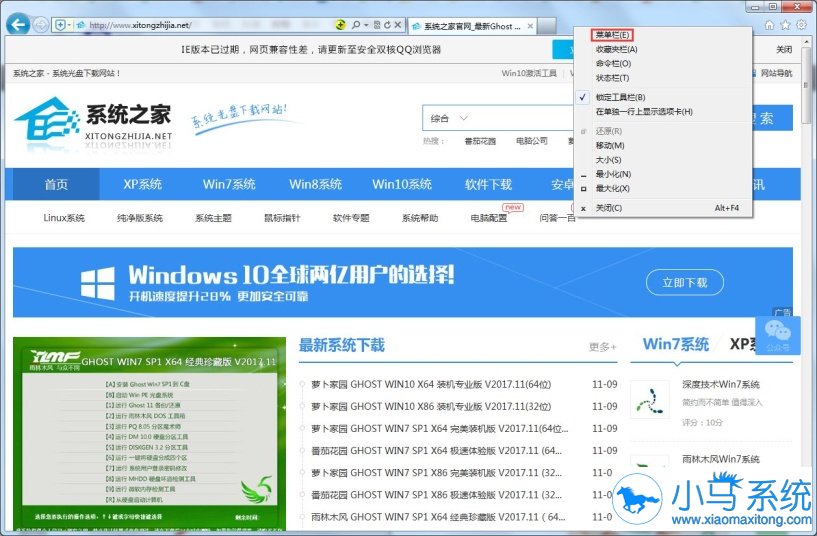The height and width of the screenshot is (536, 817).
Task: Click the 立即下载 banner button
Action: pyautogui.click(x=685, y=283)
